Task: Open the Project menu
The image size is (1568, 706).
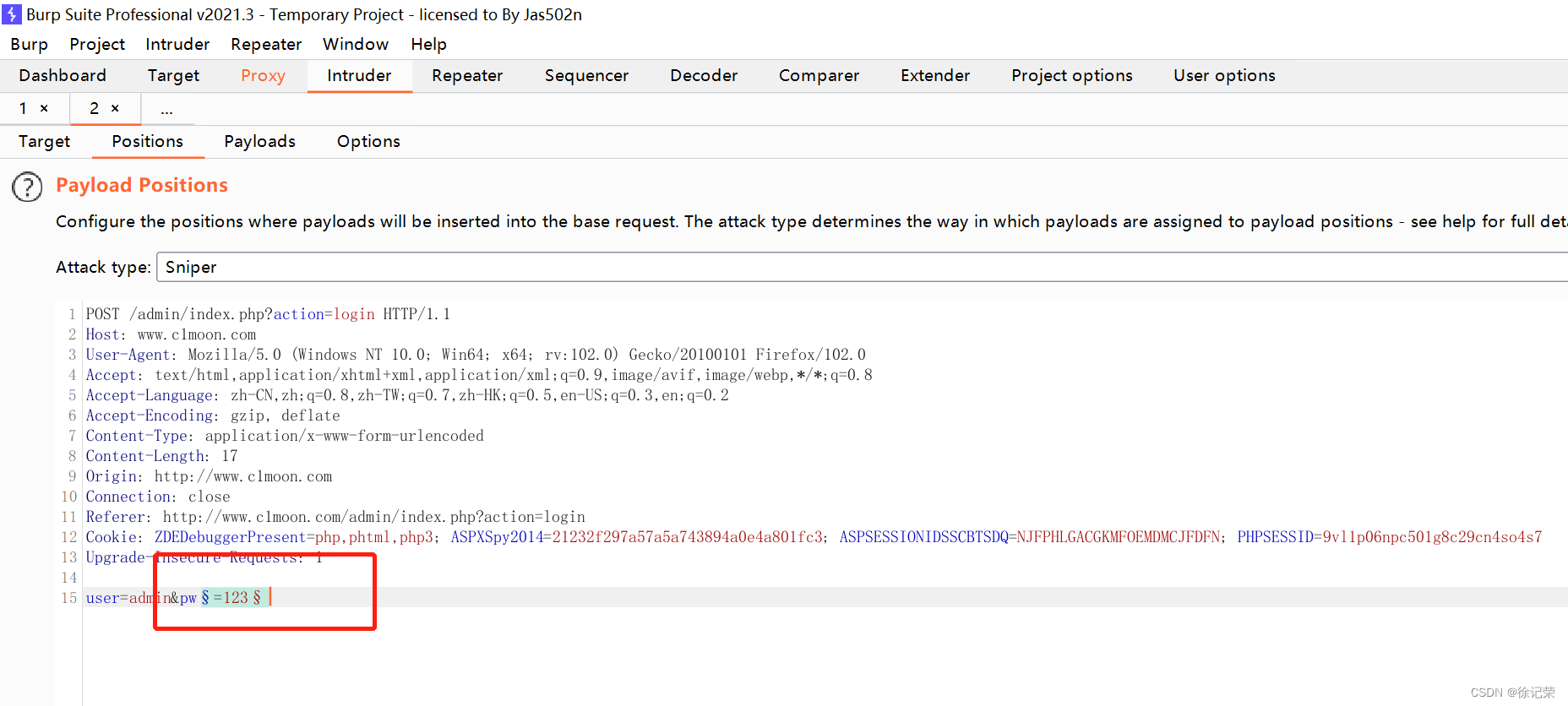Action: pyautogui.click(x=97, y=44)
